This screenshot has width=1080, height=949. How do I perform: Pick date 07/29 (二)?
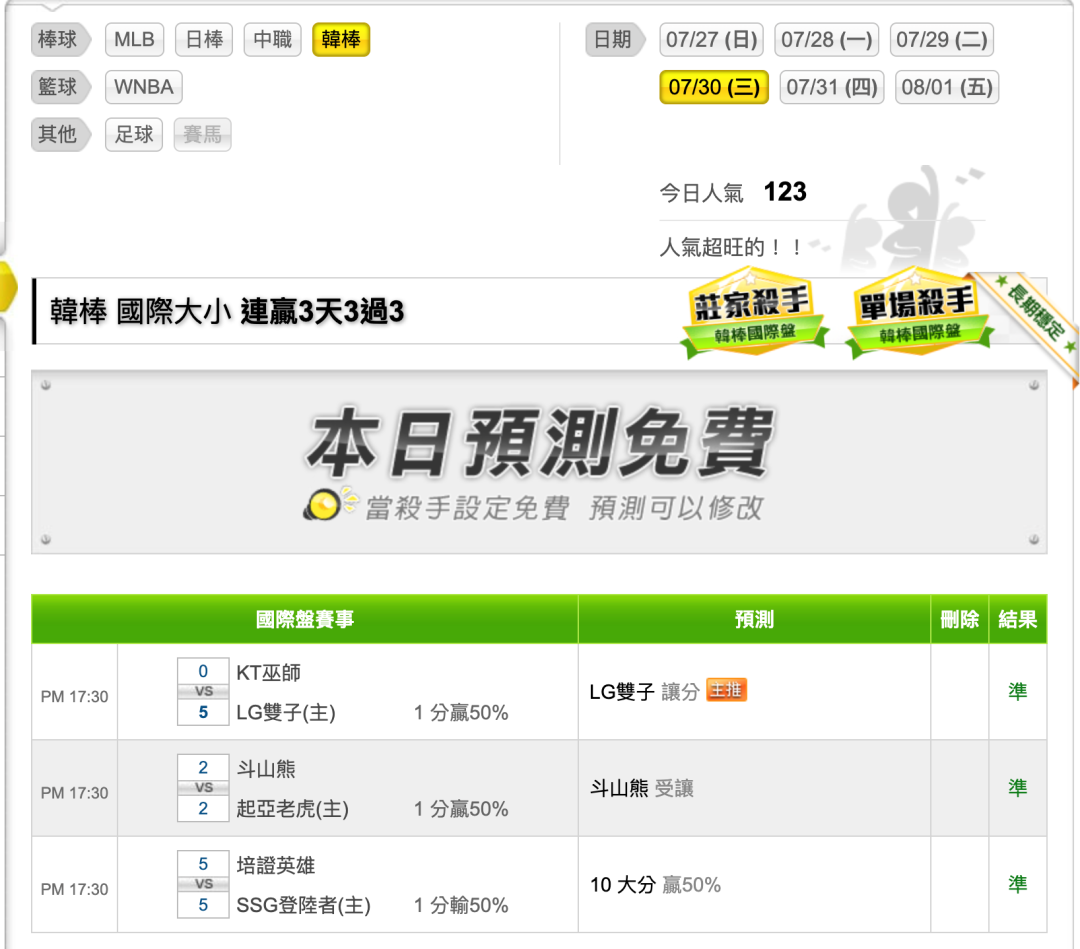coord(942,39)
